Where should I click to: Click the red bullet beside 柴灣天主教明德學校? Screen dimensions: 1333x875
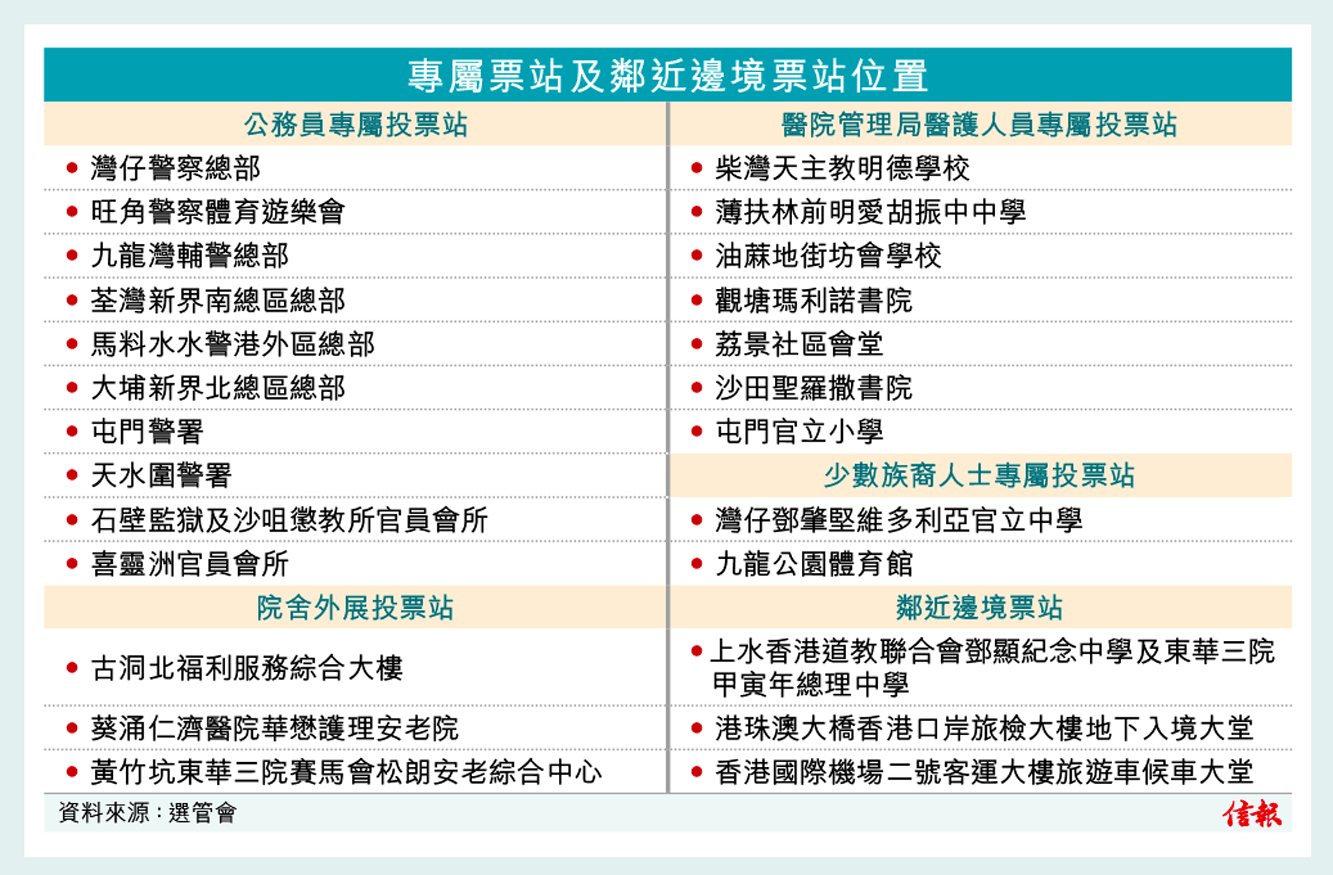[x=697, y=169]
